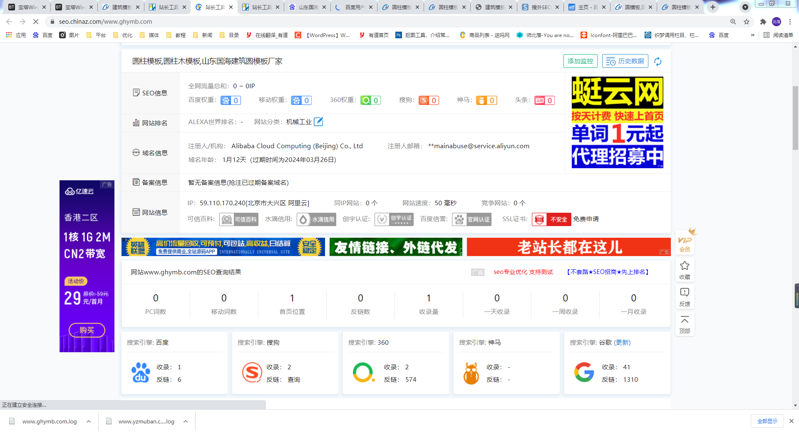Screen dimensions: 799x433
Task: Click the Sogou search engine logo
Action: [x=252, y=373]
